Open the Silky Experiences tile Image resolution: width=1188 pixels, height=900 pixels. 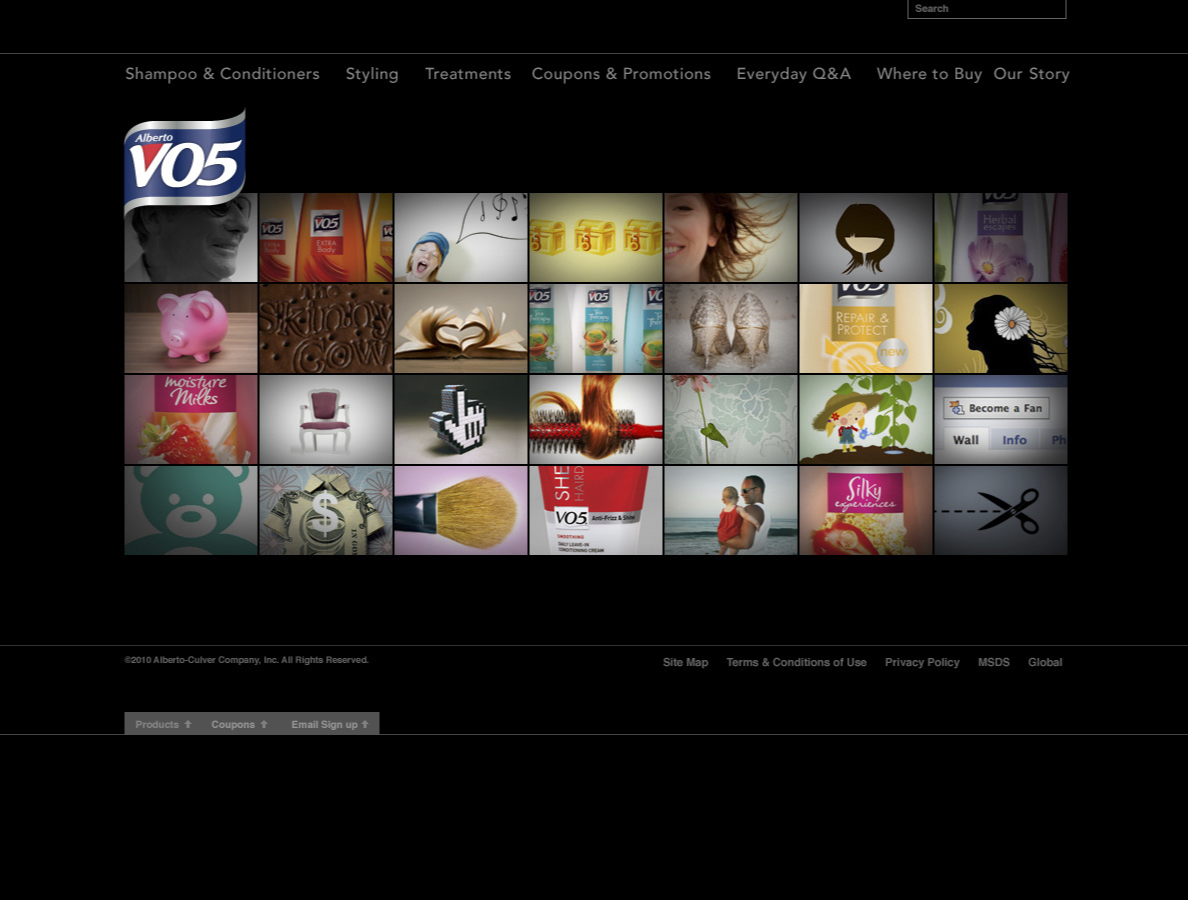[865, 511]
